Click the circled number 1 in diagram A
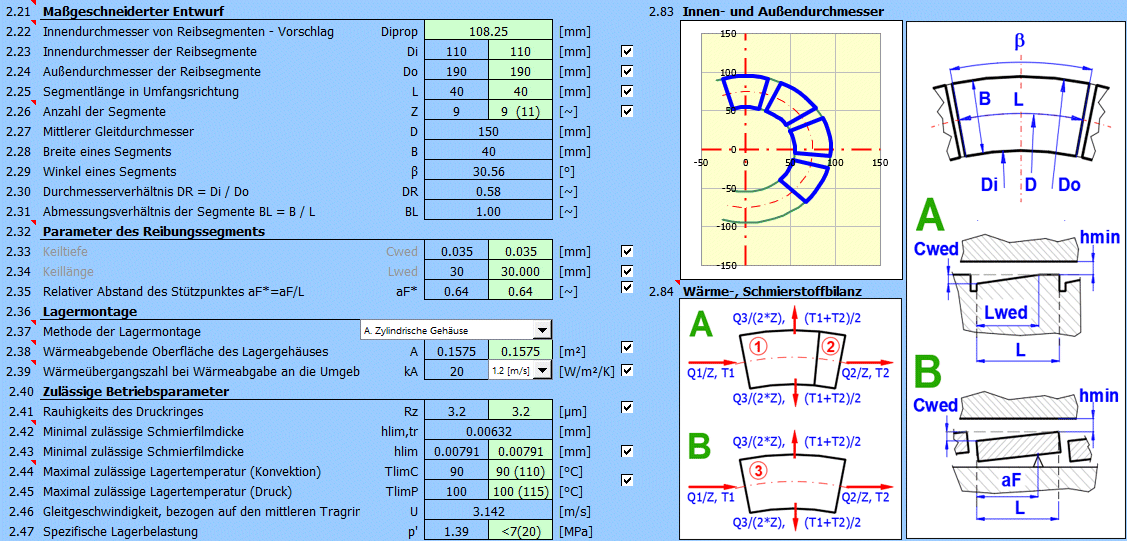This screenshot has width=1127, height=541. click(x=758, y=347)
